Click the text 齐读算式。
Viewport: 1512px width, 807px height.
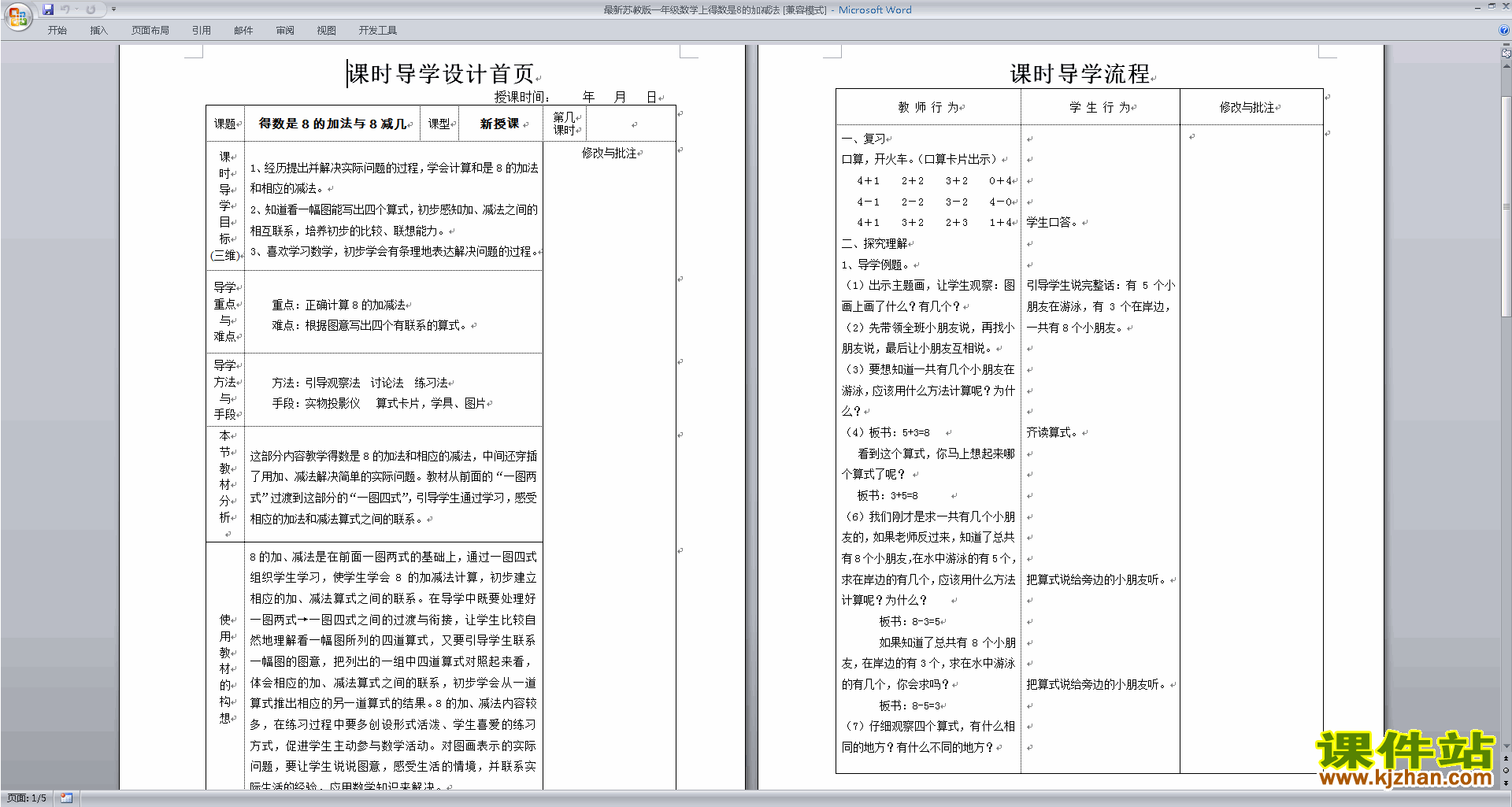tap(1054, 432)
